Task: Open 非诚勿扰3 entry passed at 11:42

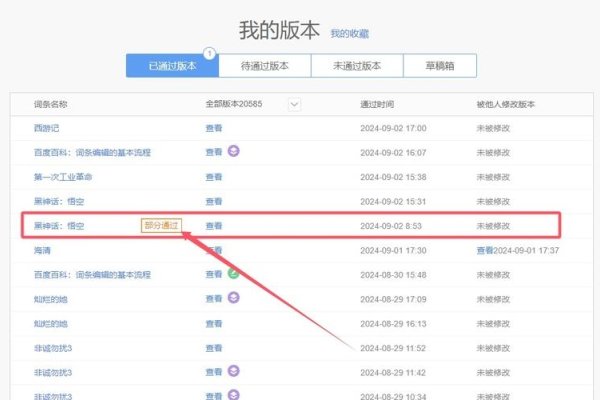Action: [x=53, y=372]
